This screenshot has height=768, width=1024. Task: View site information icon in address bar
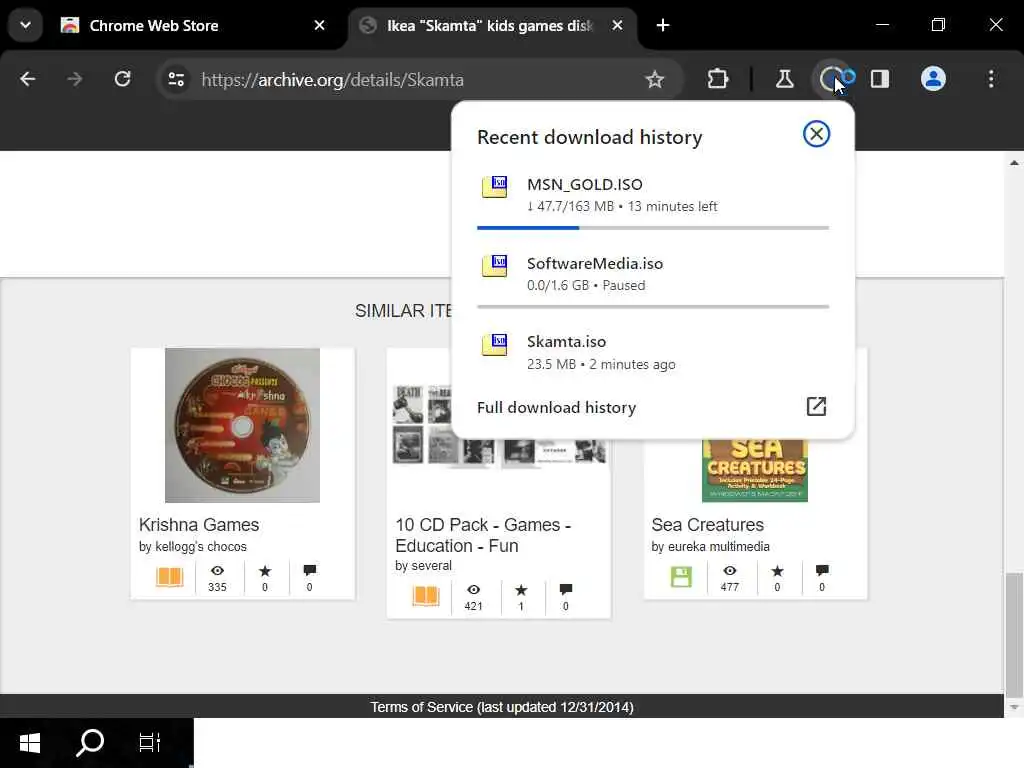(176, 80)
